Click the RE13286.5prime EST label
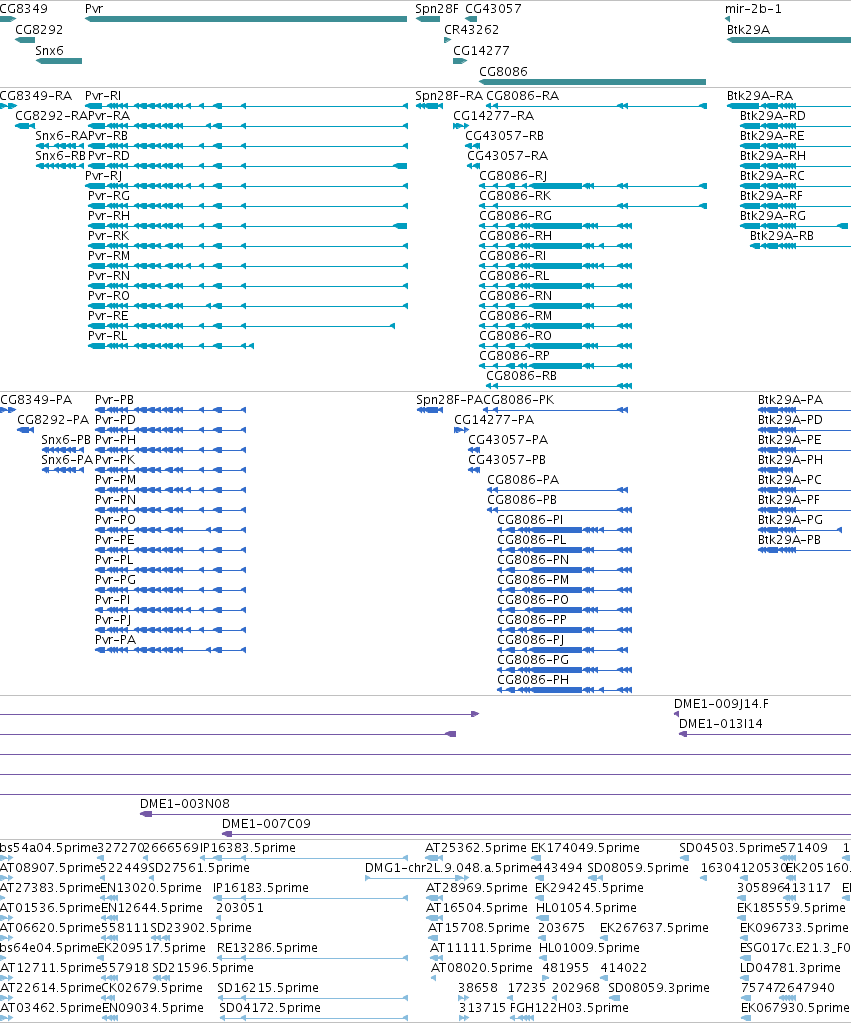 click(x=268, y=948)
